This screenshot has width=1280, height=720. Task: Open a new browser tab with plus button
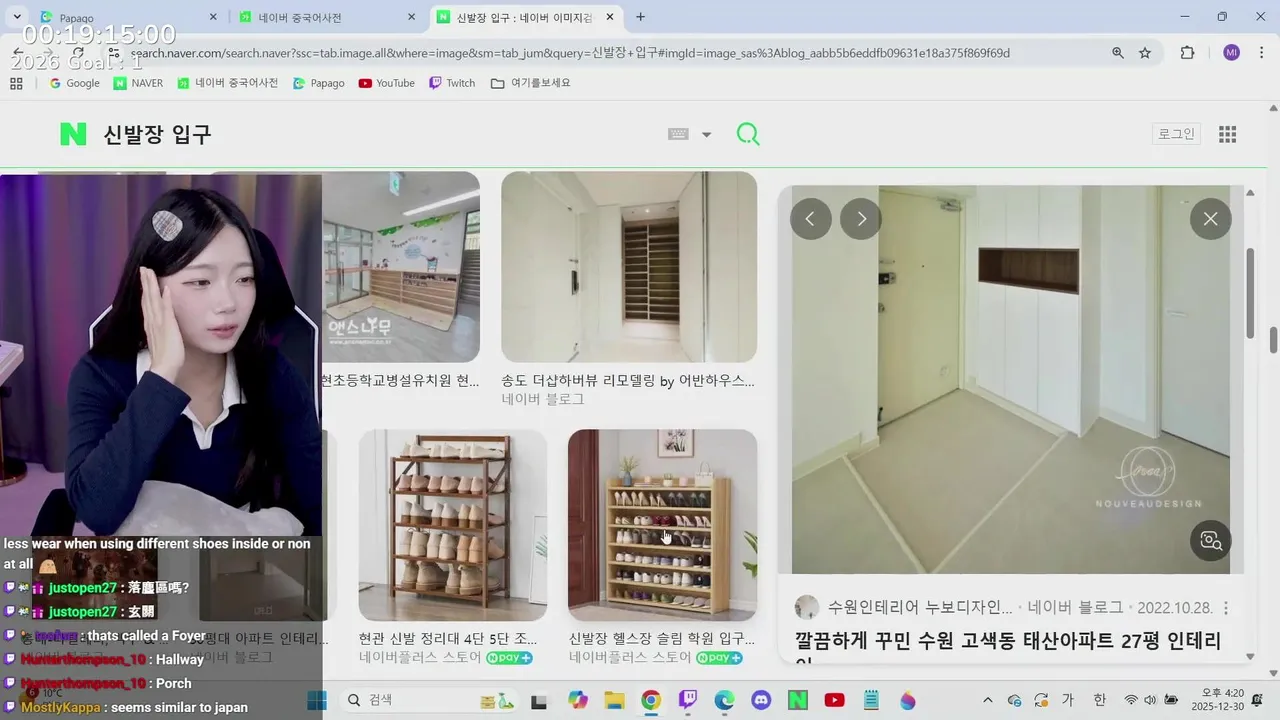point(640,17)
